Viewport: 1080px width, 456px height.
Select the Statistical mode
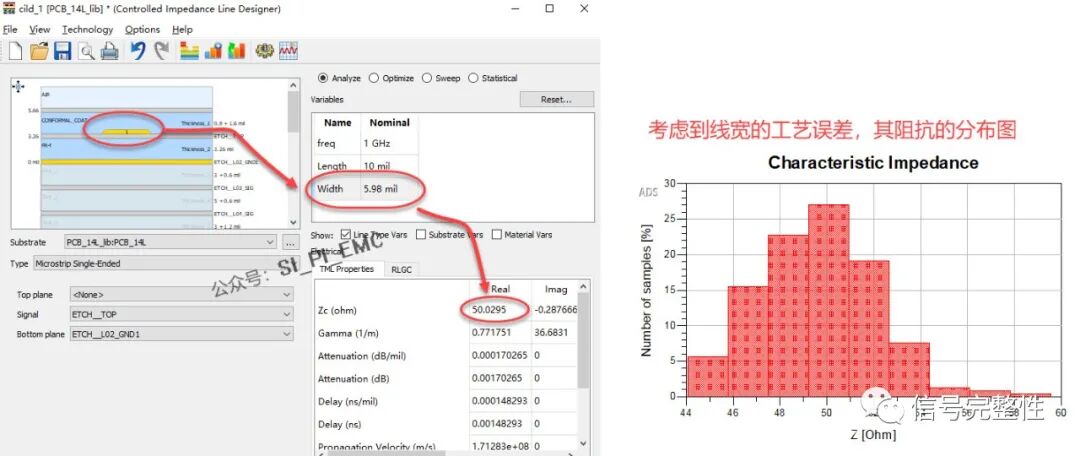[473, 78]
